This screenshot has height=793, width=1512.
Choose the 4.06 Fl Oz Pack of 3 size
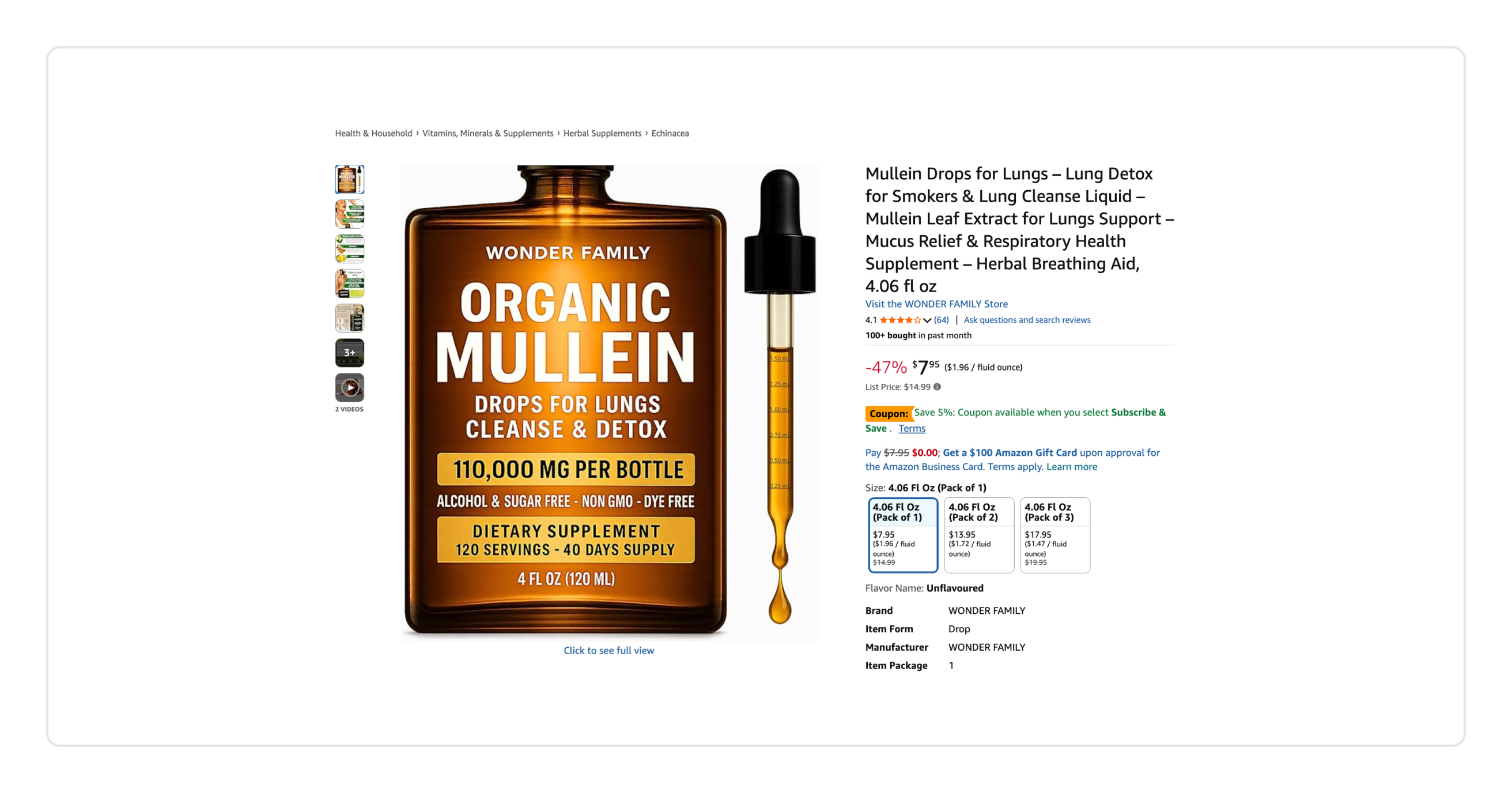[x=1054, y=535]
